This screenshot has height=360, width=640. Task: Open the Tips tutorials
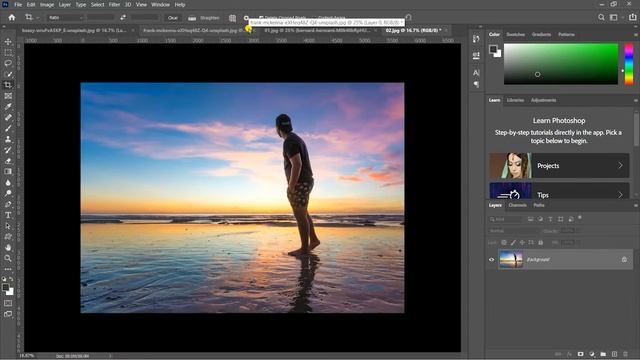(559, 191)
